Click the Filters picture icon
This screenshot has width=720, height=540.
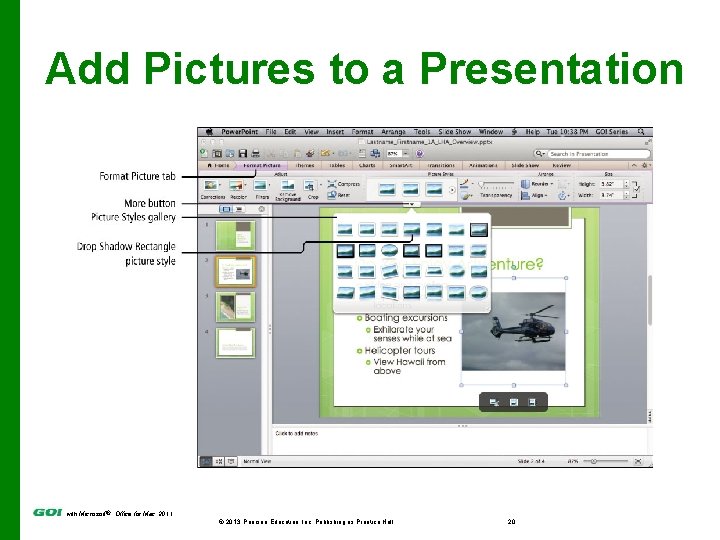tap(260, 186)
